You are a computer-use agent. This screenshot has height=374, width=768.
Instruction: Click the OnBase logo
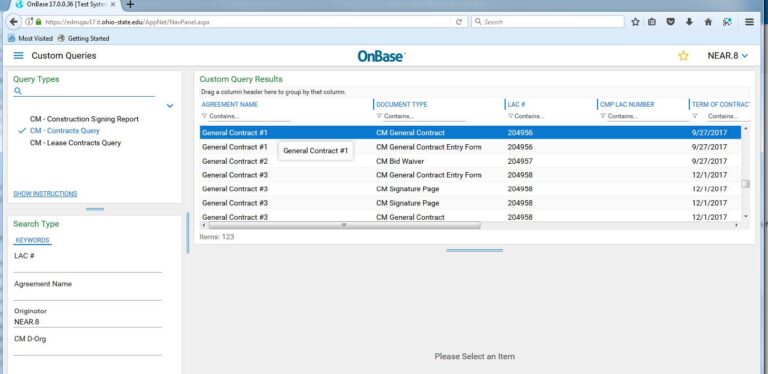[381, 56]
